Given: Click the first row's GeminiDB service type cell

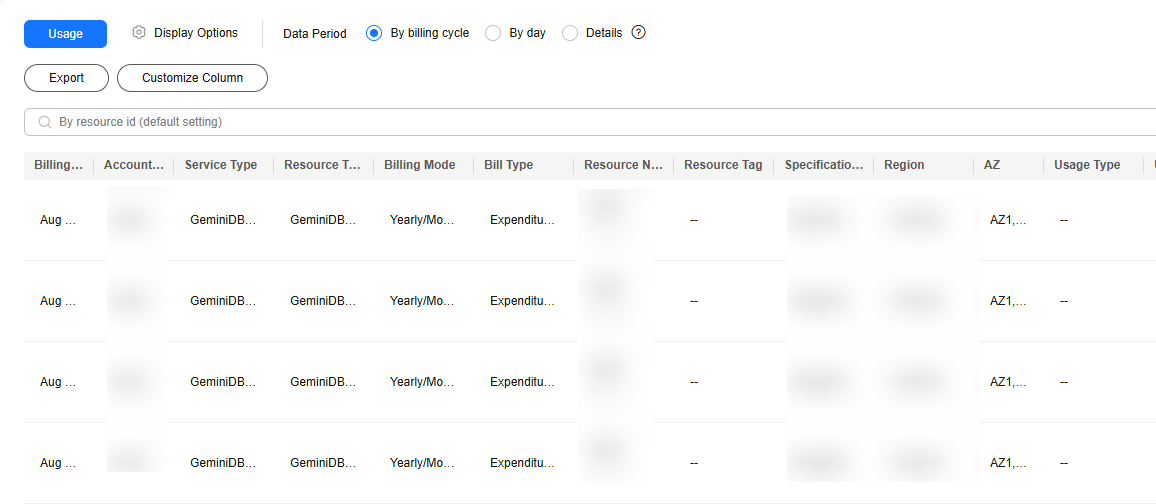Looking at the screenshot, I should 223,220.
